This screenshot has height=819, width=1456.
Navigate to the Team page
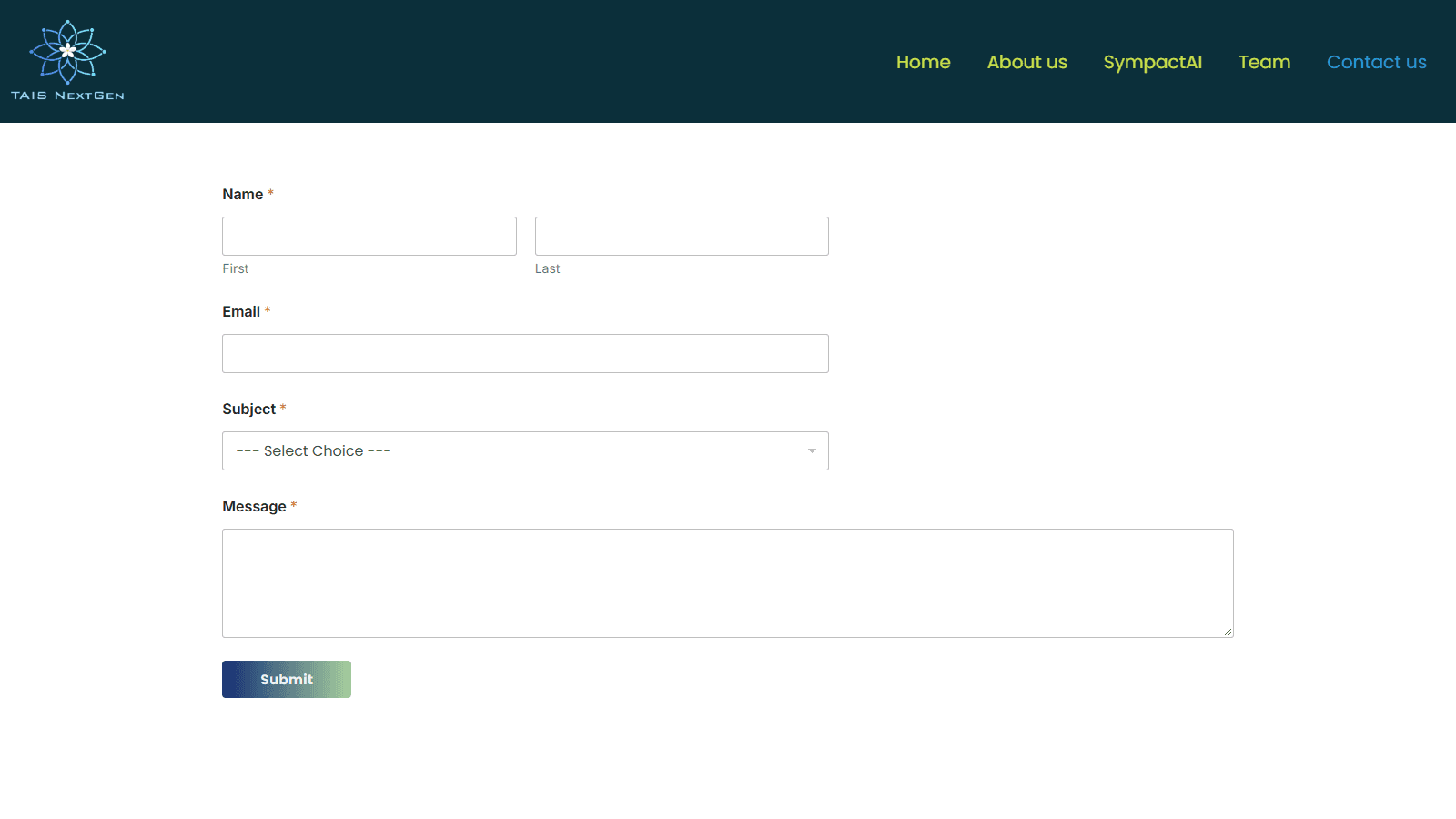tap(1264, 62)
